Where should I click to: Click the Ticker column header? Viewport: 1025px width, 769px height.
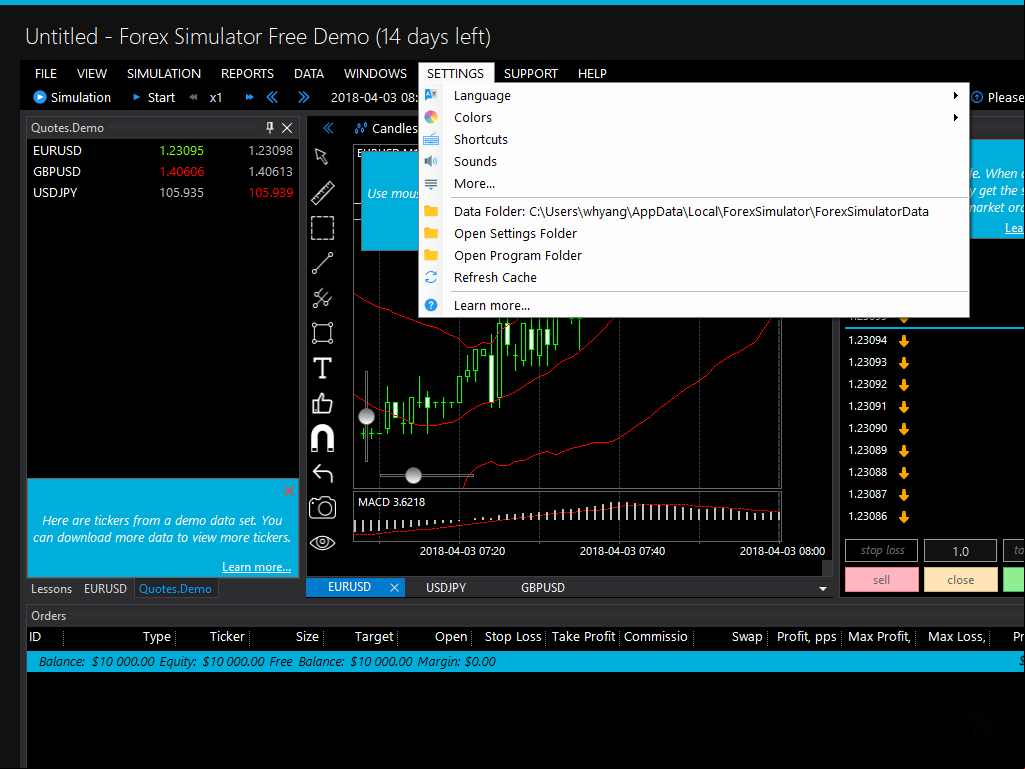coord(227,636)
